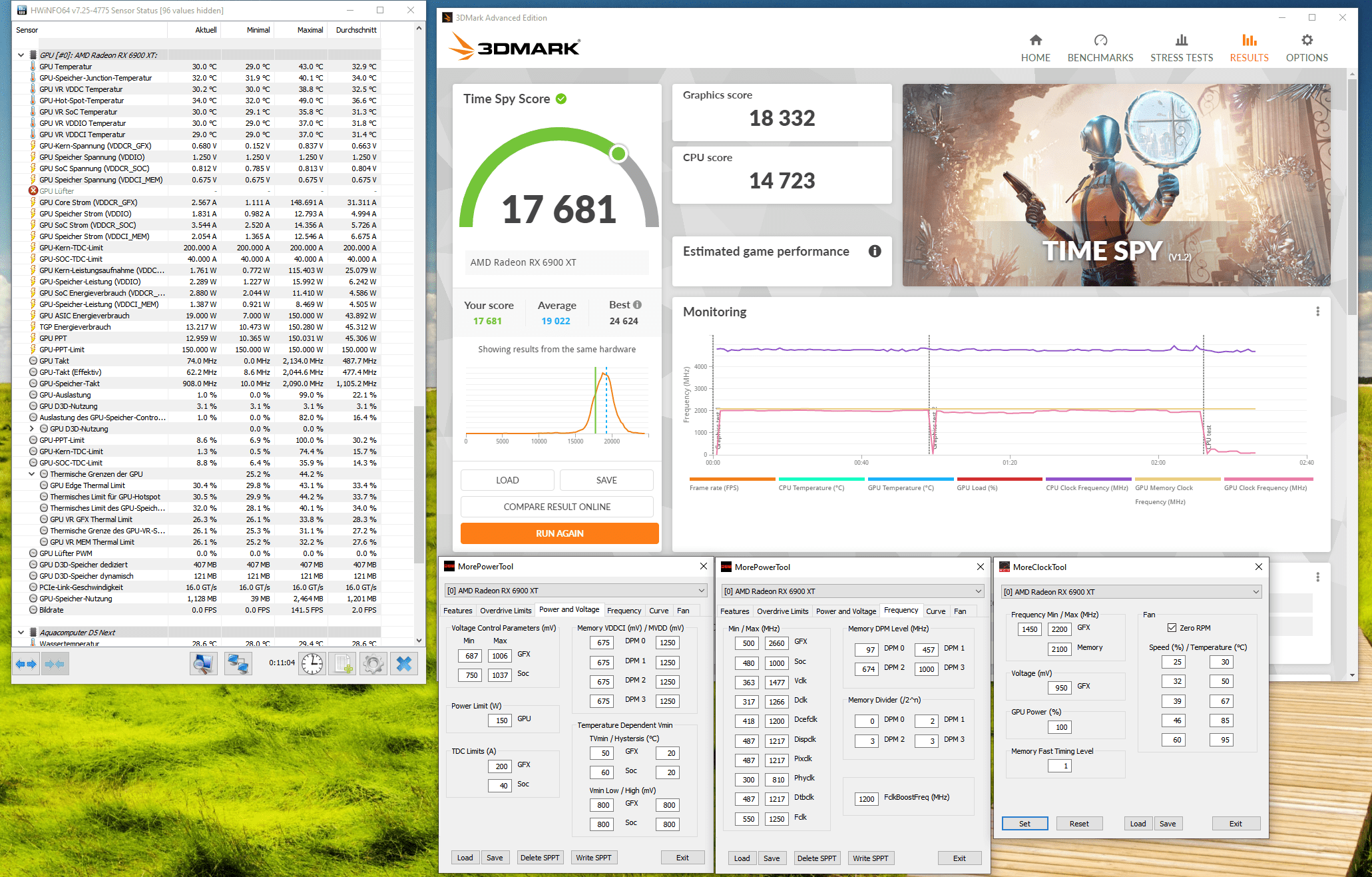Click HWiNFO vertical scrollbar down arrow
The height and width of the screenshot is (877, 1372).
coord(419,641)
